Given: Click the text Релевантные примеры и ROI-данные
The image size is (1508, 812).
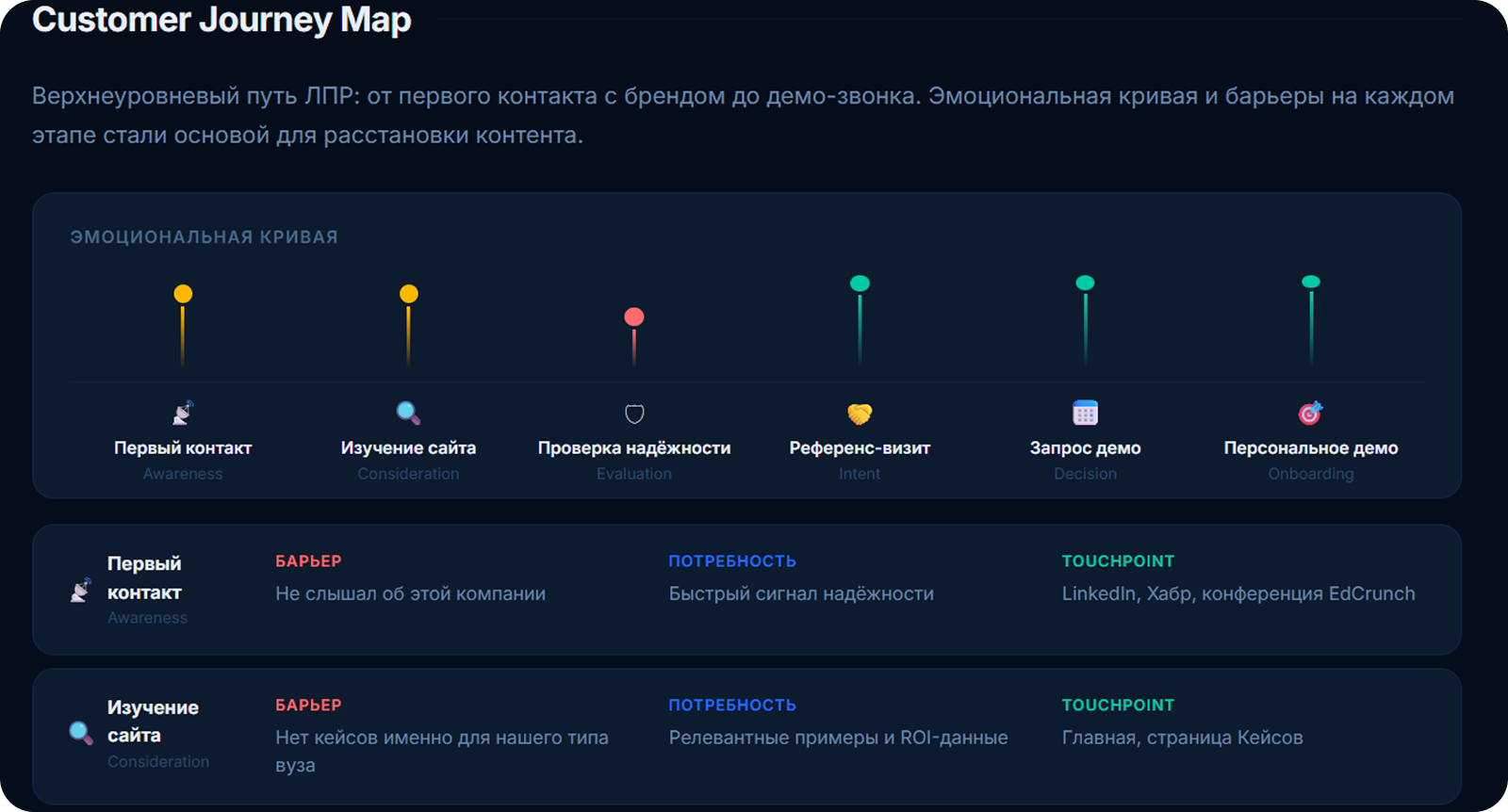Looking at the screenshot, I should pos(838,738).
